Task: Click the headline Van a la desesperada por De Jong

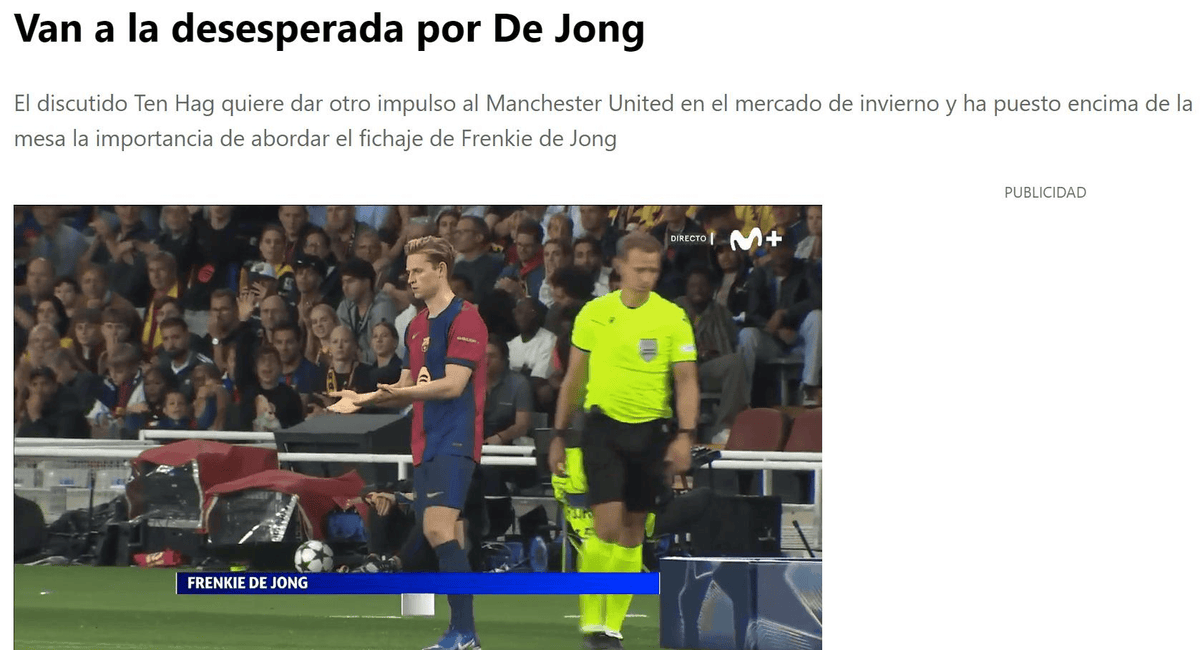Action: pyautogui.click(x=329, y=30)
